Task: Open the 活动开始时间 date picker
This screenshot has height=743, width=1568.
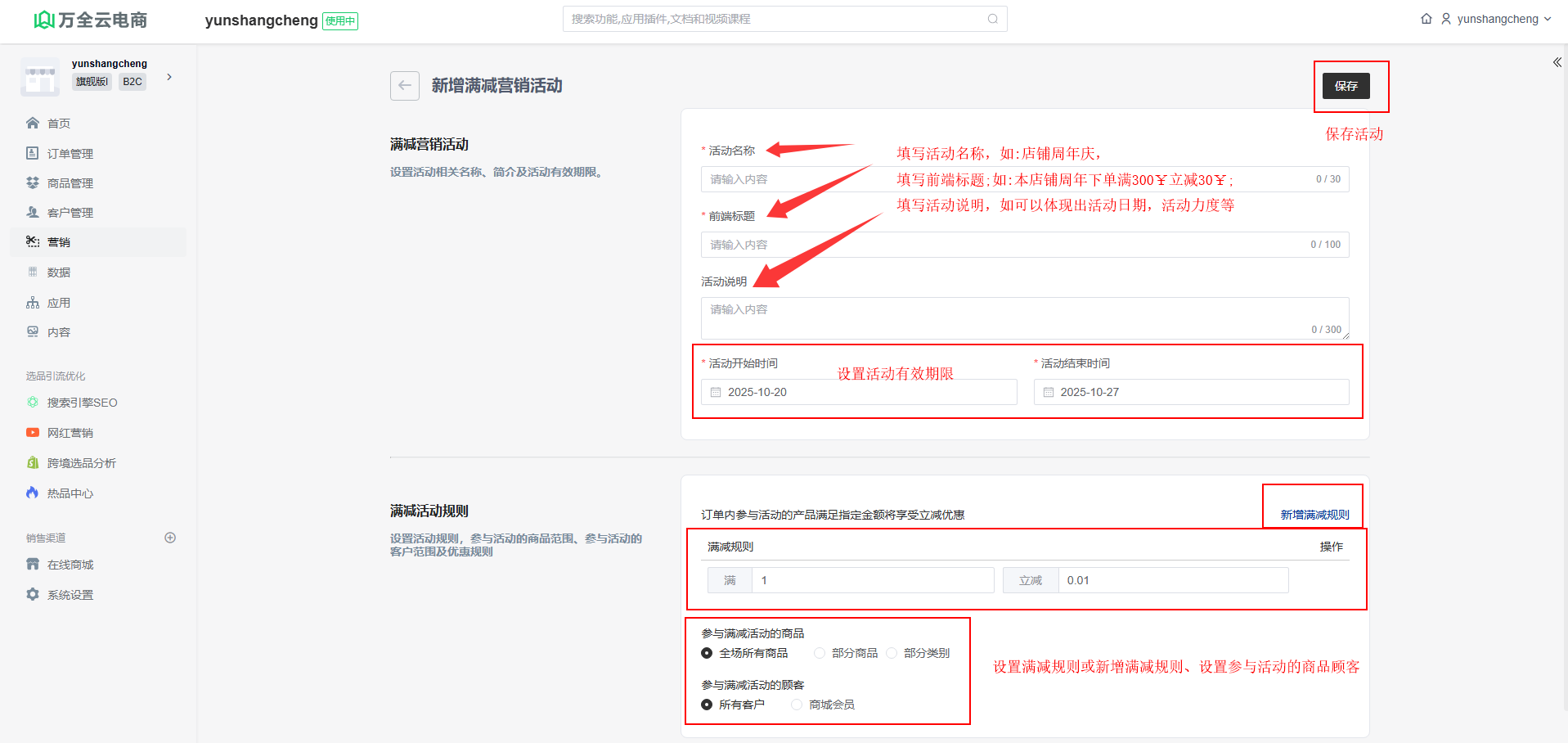Action: click(x=859, y=392)
